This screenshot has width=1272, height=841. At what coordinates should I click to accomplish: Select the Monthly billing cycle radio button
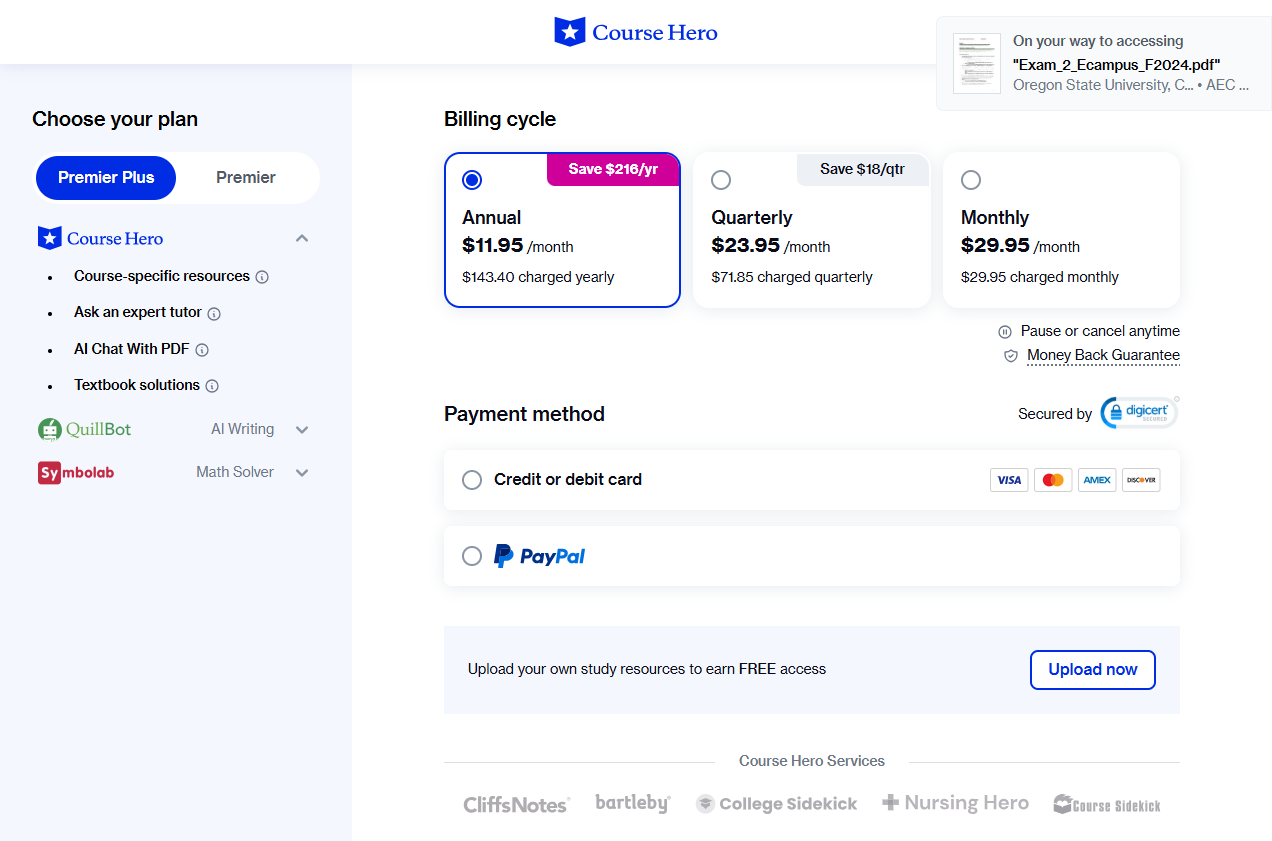(970, 180)
